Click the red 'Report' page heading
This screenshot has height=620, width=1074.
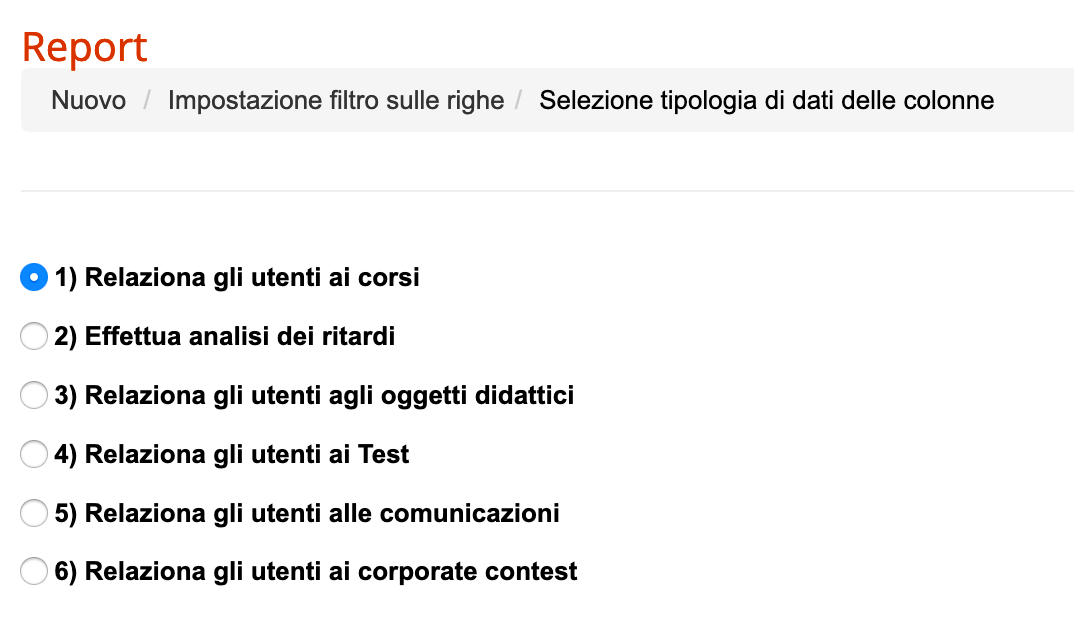click(x=84, y=47)
